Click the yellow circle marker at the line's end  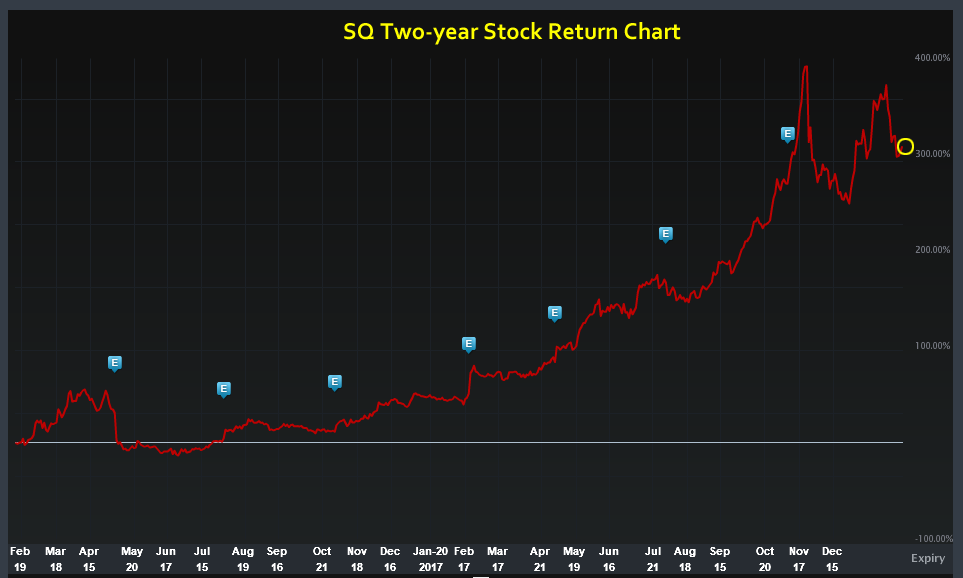tap(905, 147)
